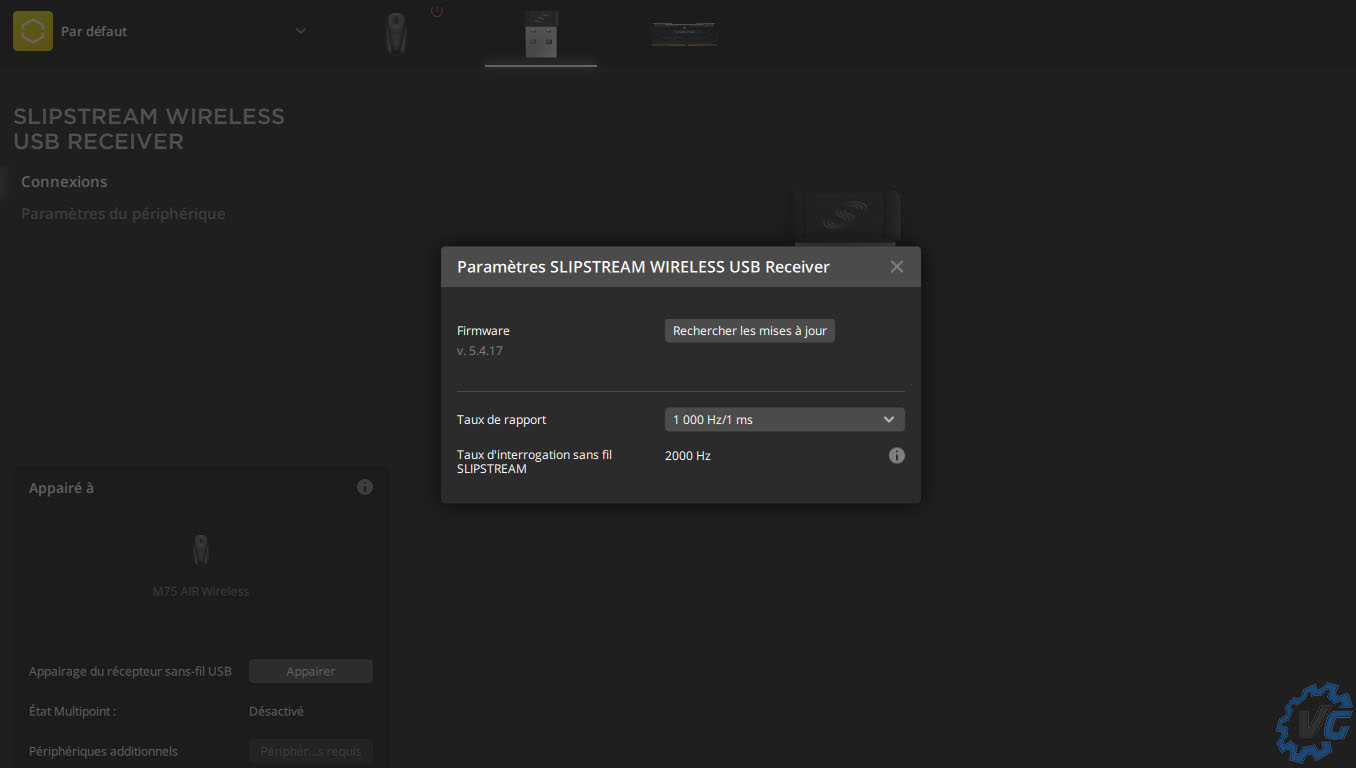Image resolution: width=1356 pixels, height=768 pixels.
Task: Expand the profile chevron next to Par défaut
Action: [x=301, y=31]
